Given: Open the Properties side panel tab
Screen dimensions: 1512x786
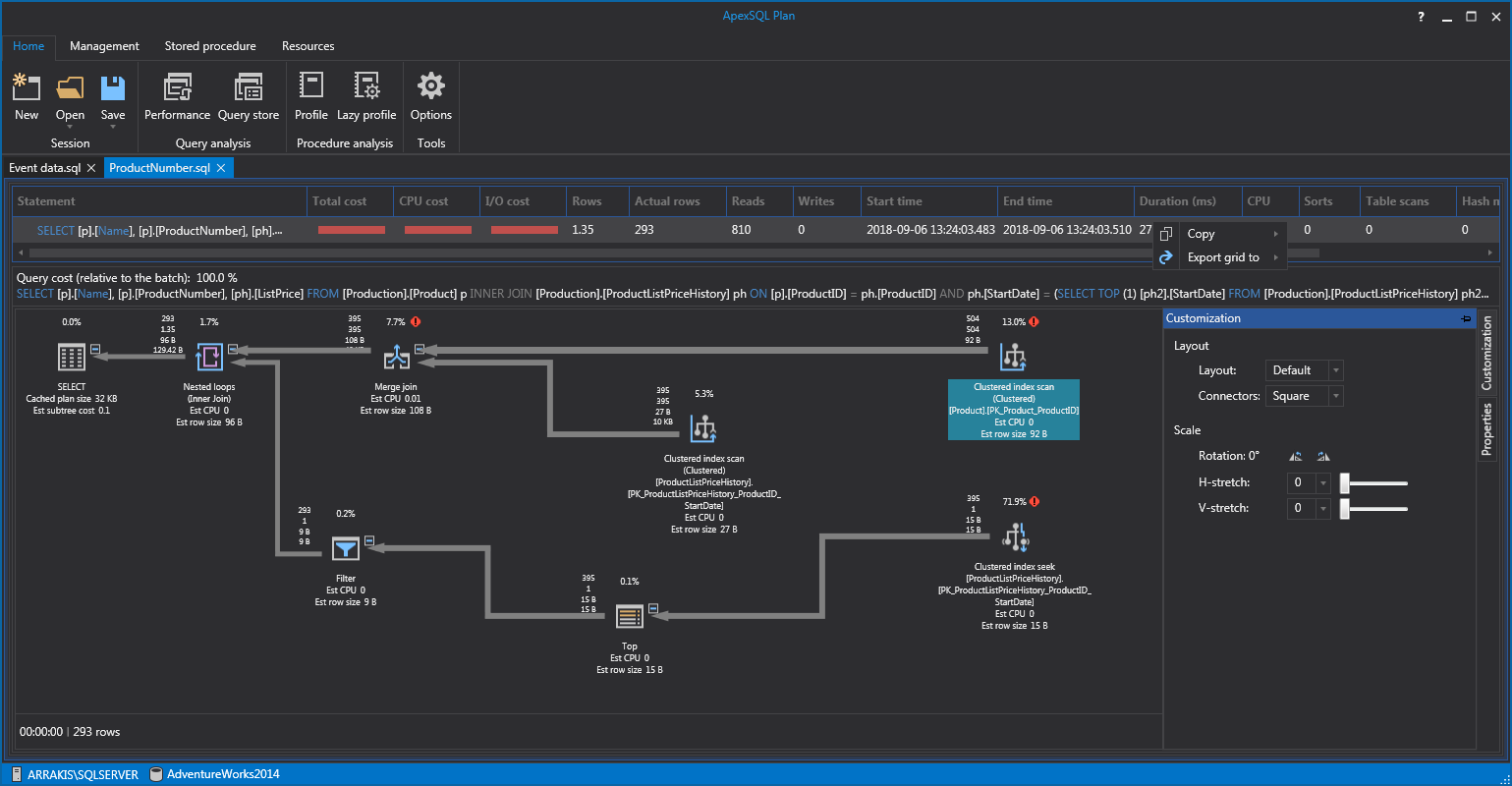Looking at the screenshot, I should coord(1486,428).
